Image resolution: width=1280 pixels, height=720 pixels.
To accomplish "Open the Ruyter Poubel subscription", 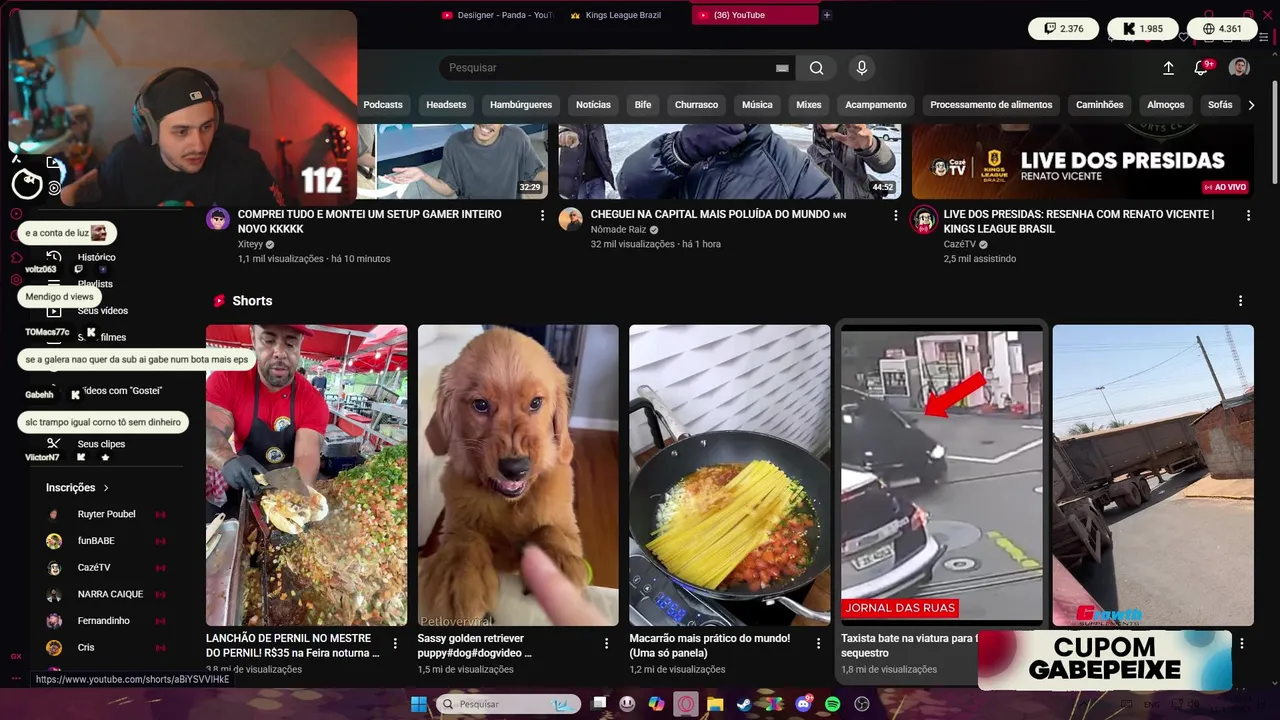I will pyautogui.click(x=106, y=514).
